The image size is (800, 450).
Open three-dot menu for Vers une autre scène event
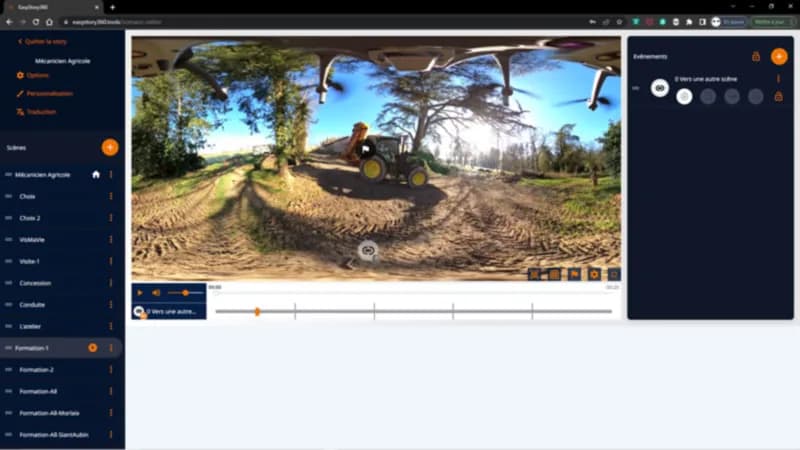coord(778,78)
